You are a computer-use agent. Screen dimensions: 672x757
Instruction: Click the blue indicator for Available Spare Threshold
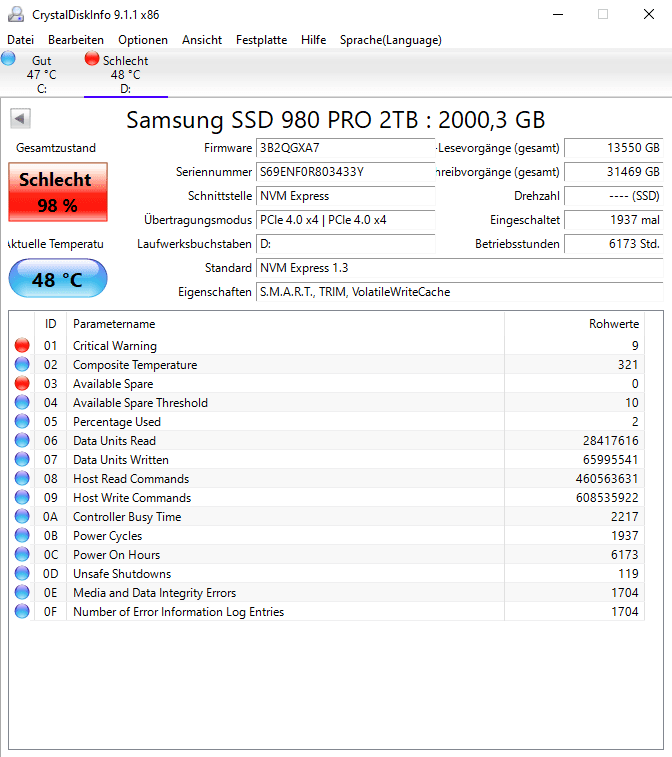point(22,402)
